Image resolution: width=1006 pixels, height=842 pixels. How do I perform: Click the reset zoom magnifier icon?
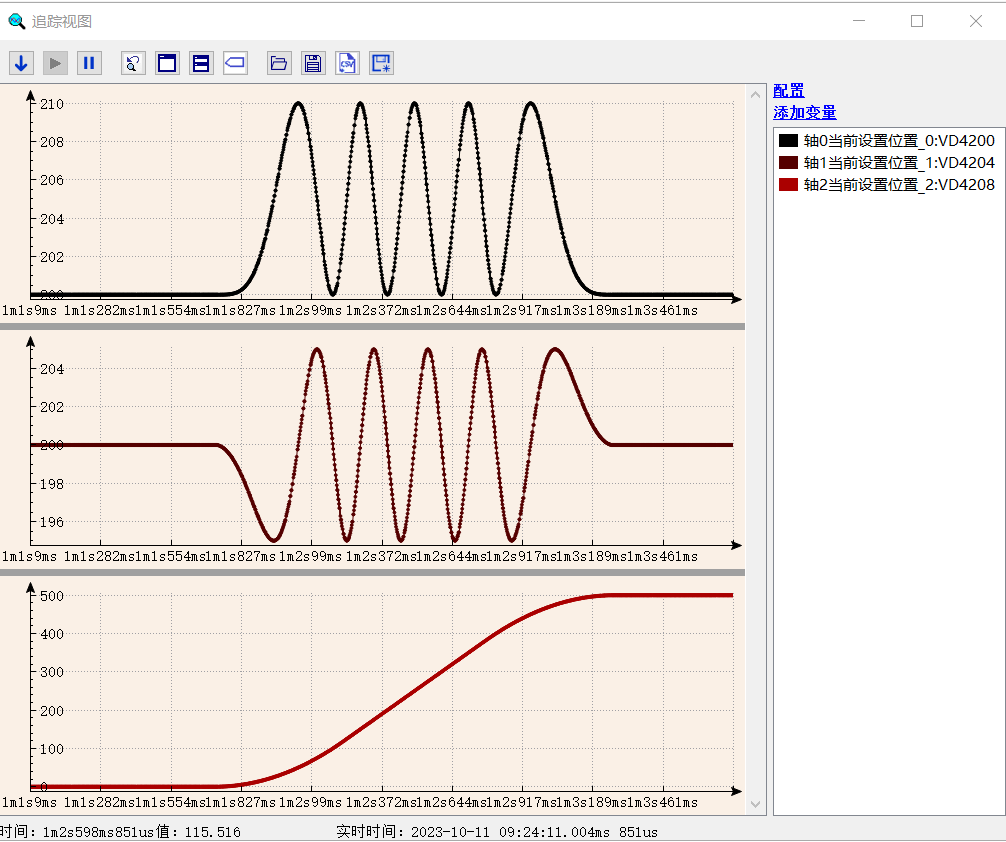click(133, 63)
